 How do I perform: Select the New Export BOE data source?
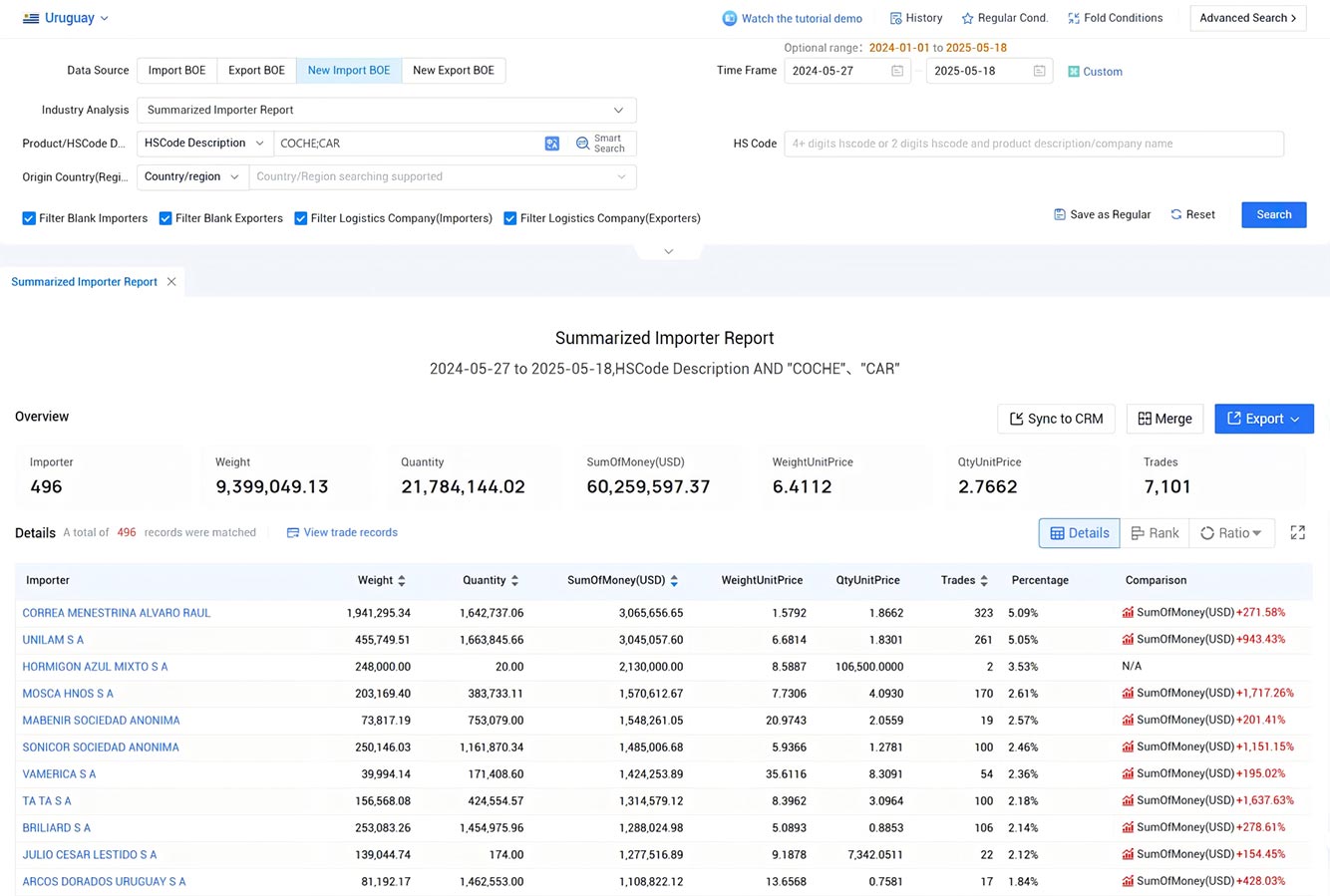click(454, 71)
